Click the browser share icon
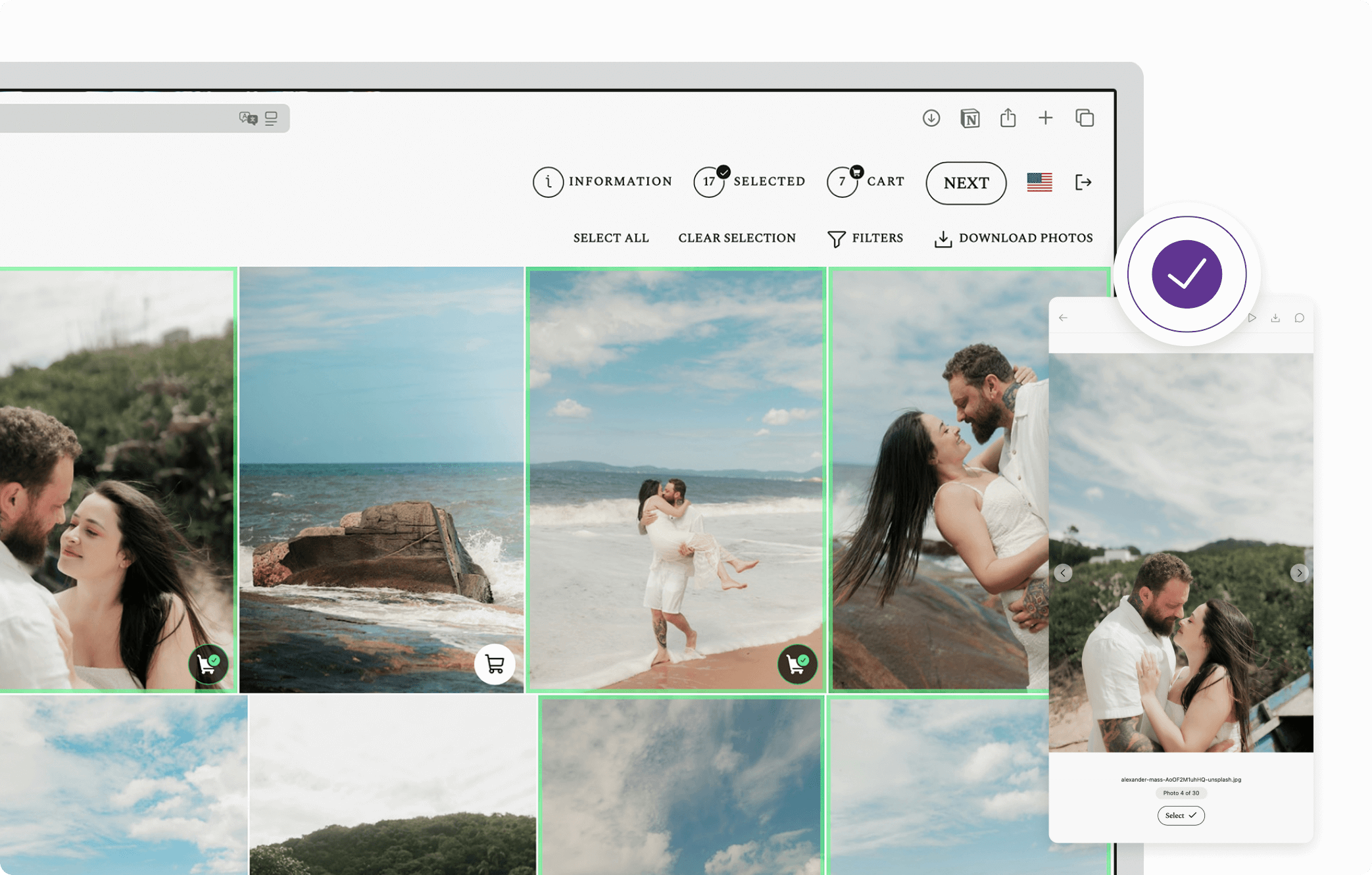This screenshot has height=875, width=1372. tap(1008, 118)
